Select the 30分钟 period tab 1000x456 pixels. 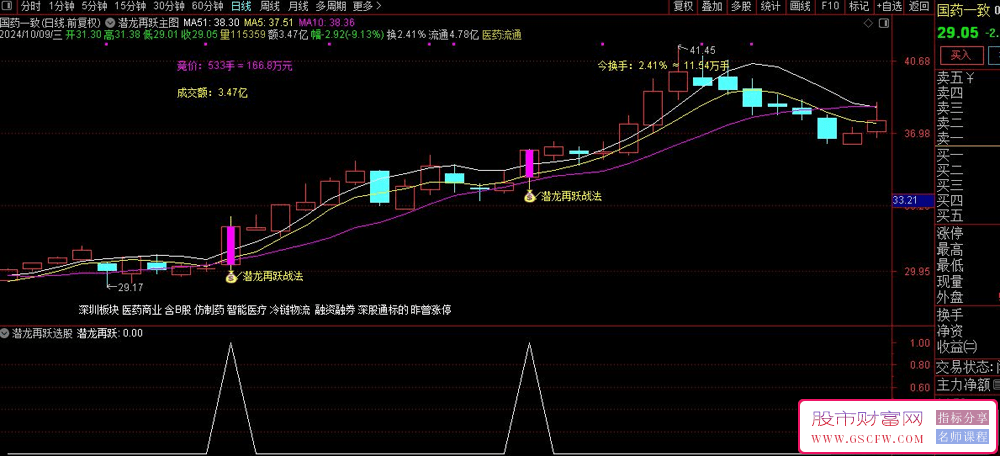point(169,6)
